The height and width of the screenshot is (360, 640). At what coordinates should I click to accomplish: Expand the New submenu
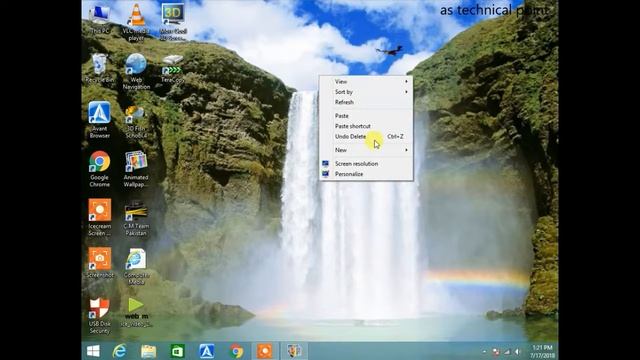point(366,150)
